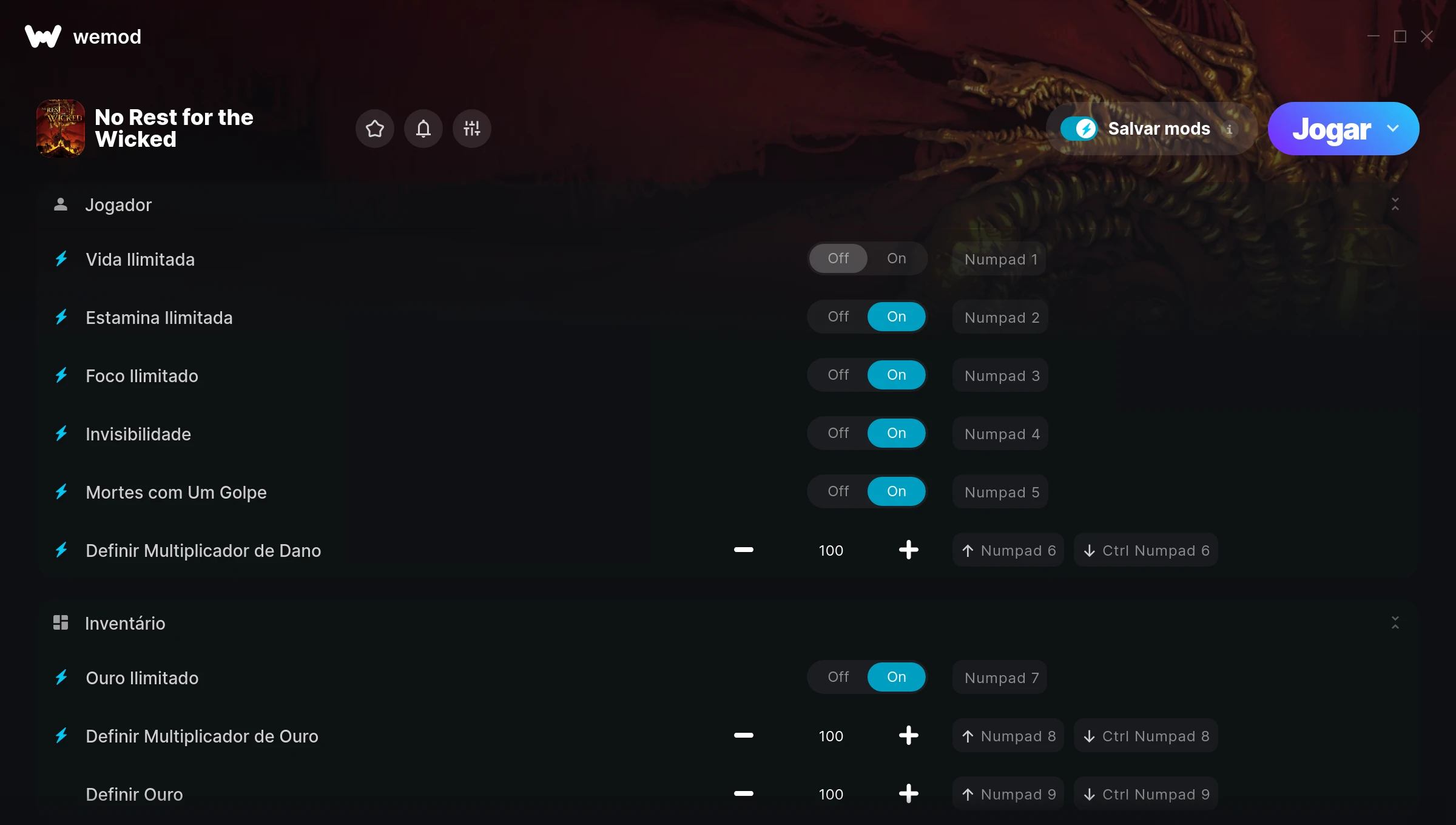The height and width of the screenshot is (825, 1456).
Task: Click the Jogador person icon
Action: coord(61,204)
